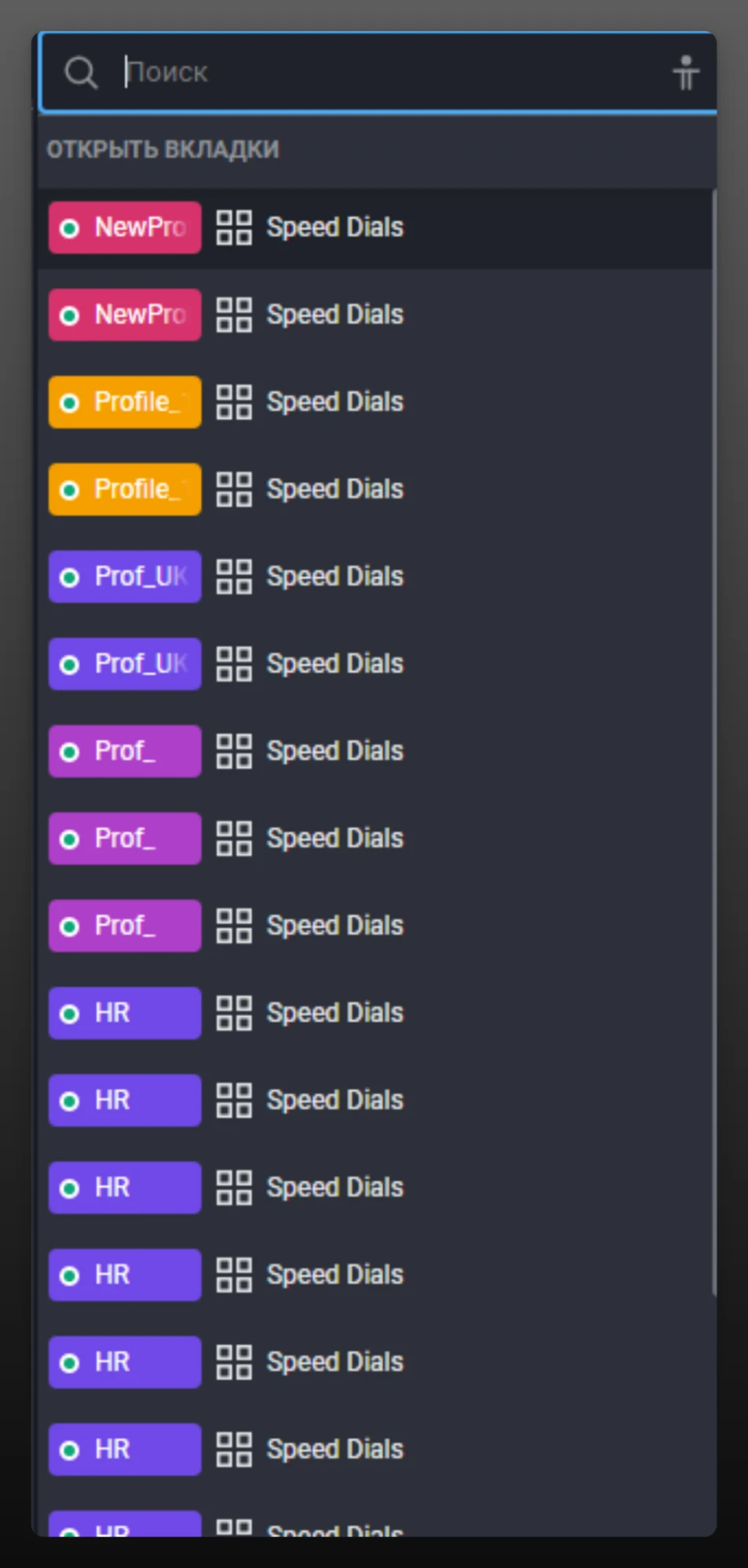Open Speed Dials of third magenta Prof_ row
The width and height of the screenshot is (748, 1568).
click(335, 926)
